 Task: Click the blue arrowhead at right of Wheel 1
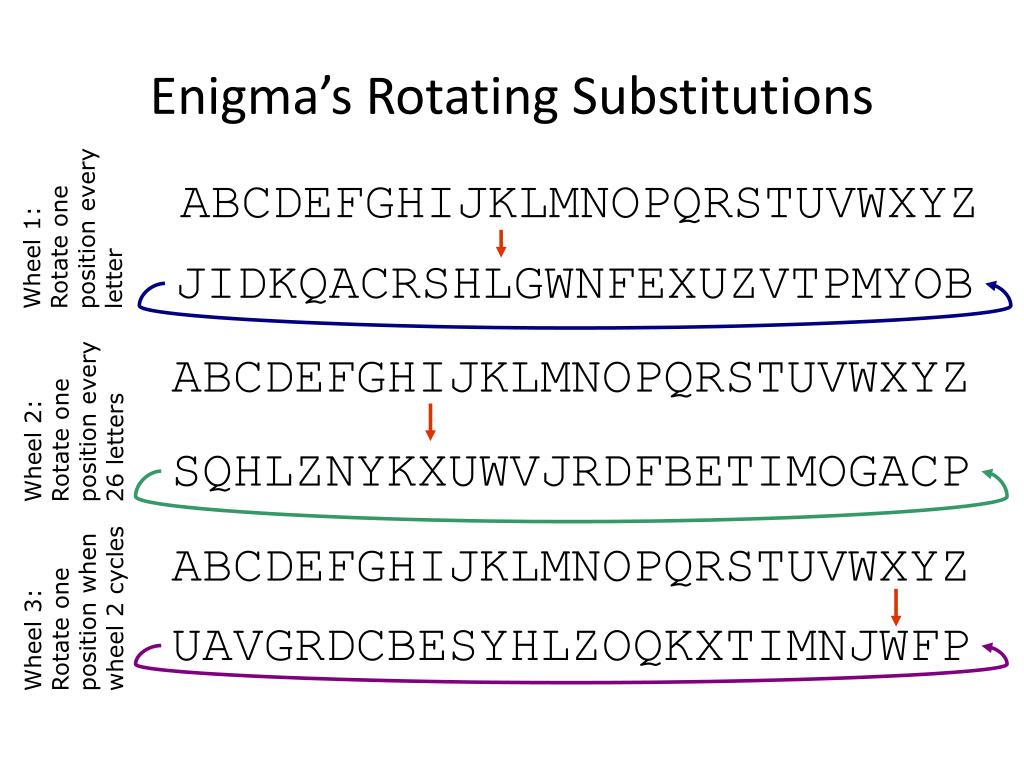(993, 286)
